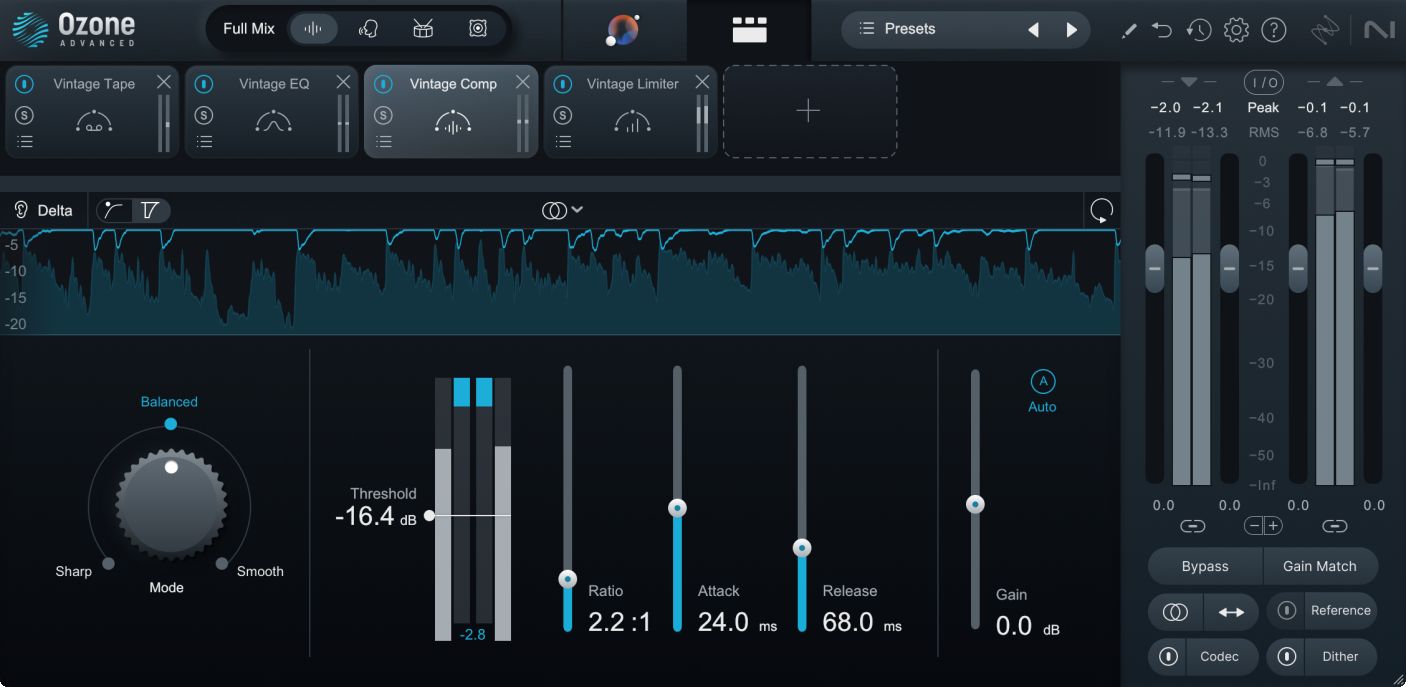The width and height of the screenshot is (1406, 687).
Task: Open the Presets list
Action: point(909,29)
